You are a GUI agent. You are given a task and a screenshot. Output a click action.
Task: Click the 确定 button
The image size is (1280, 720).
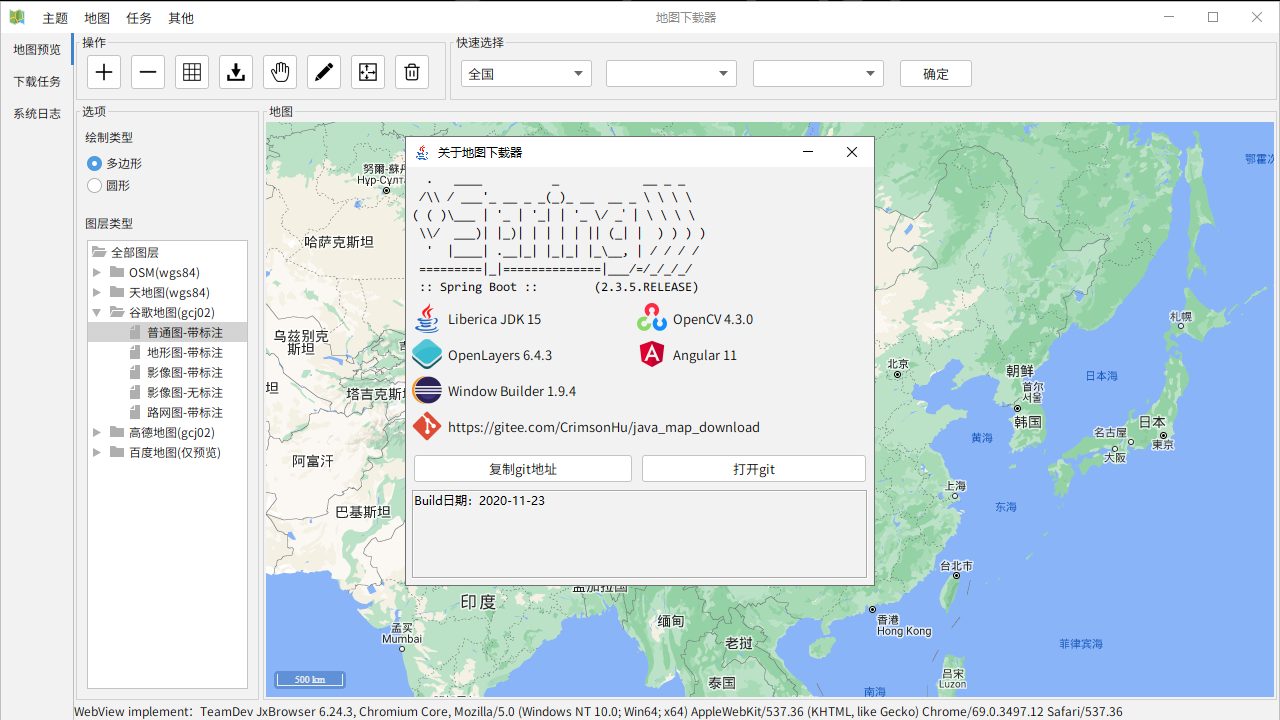point(936,73)
